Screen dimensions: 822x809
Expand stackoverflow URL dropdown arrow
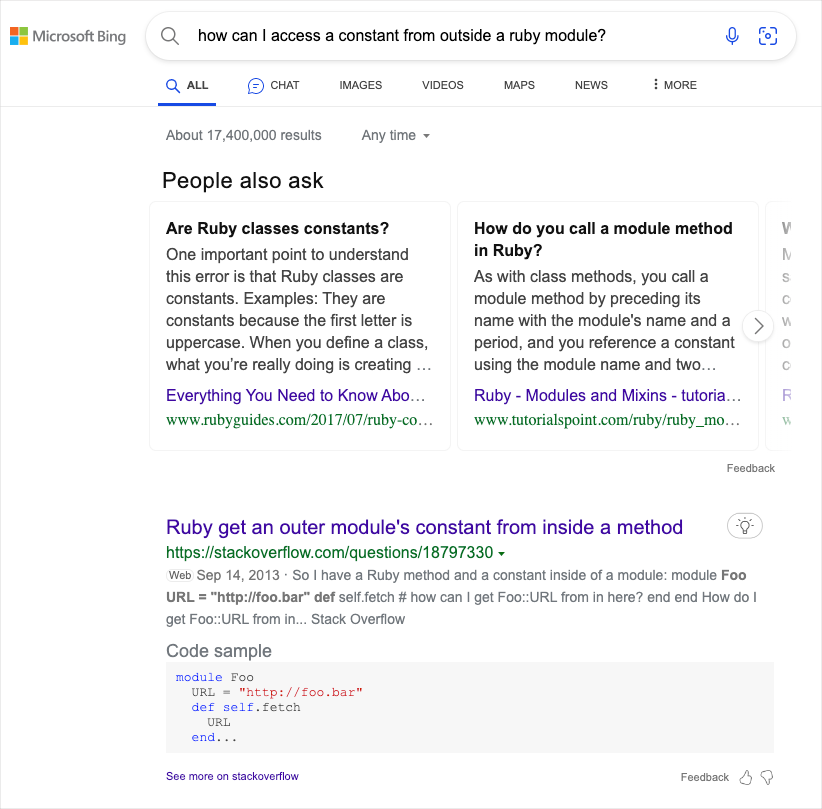502,554
